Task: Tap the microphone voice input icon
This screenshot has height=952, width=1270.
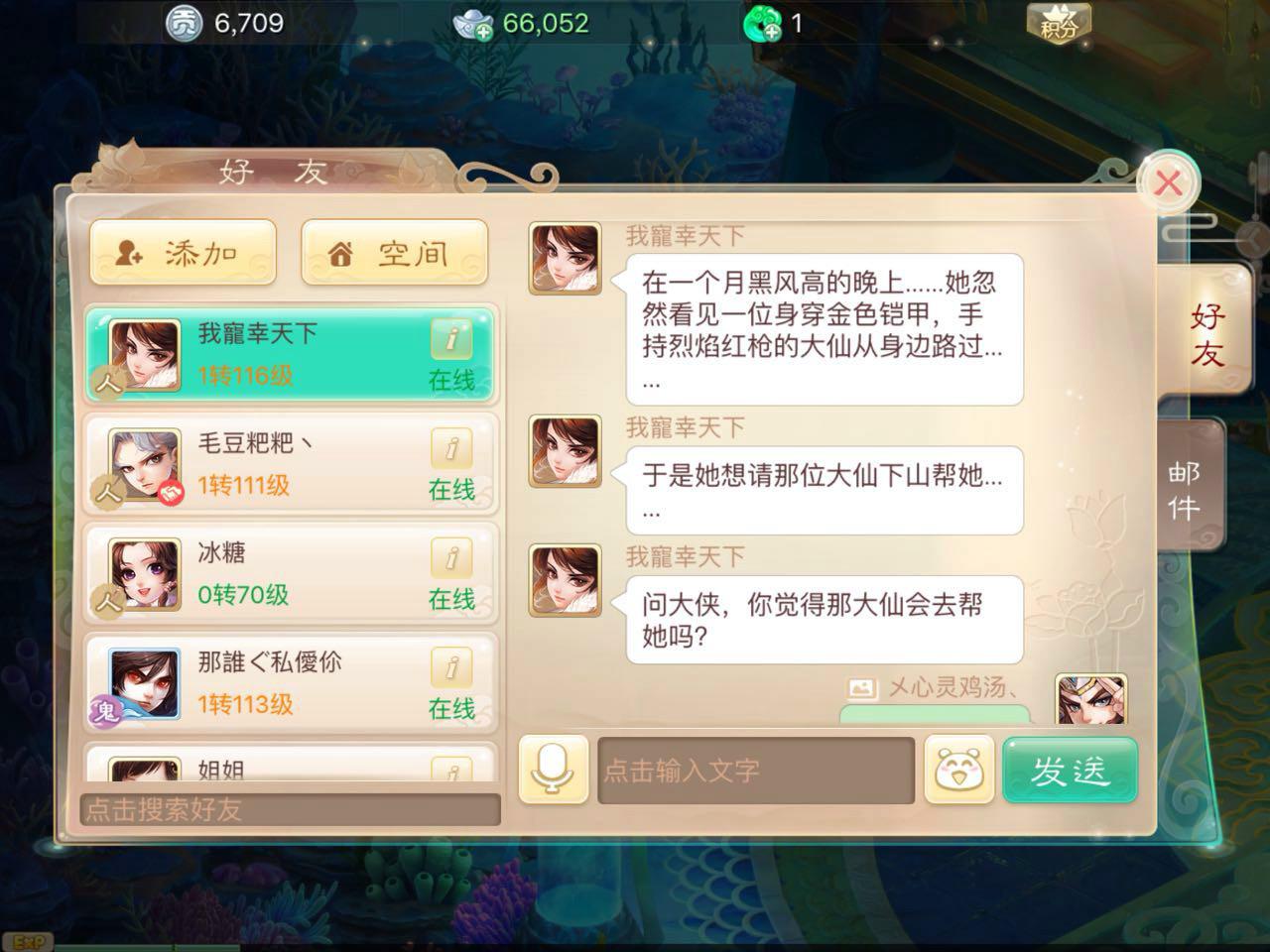Action: coord(554,770)
